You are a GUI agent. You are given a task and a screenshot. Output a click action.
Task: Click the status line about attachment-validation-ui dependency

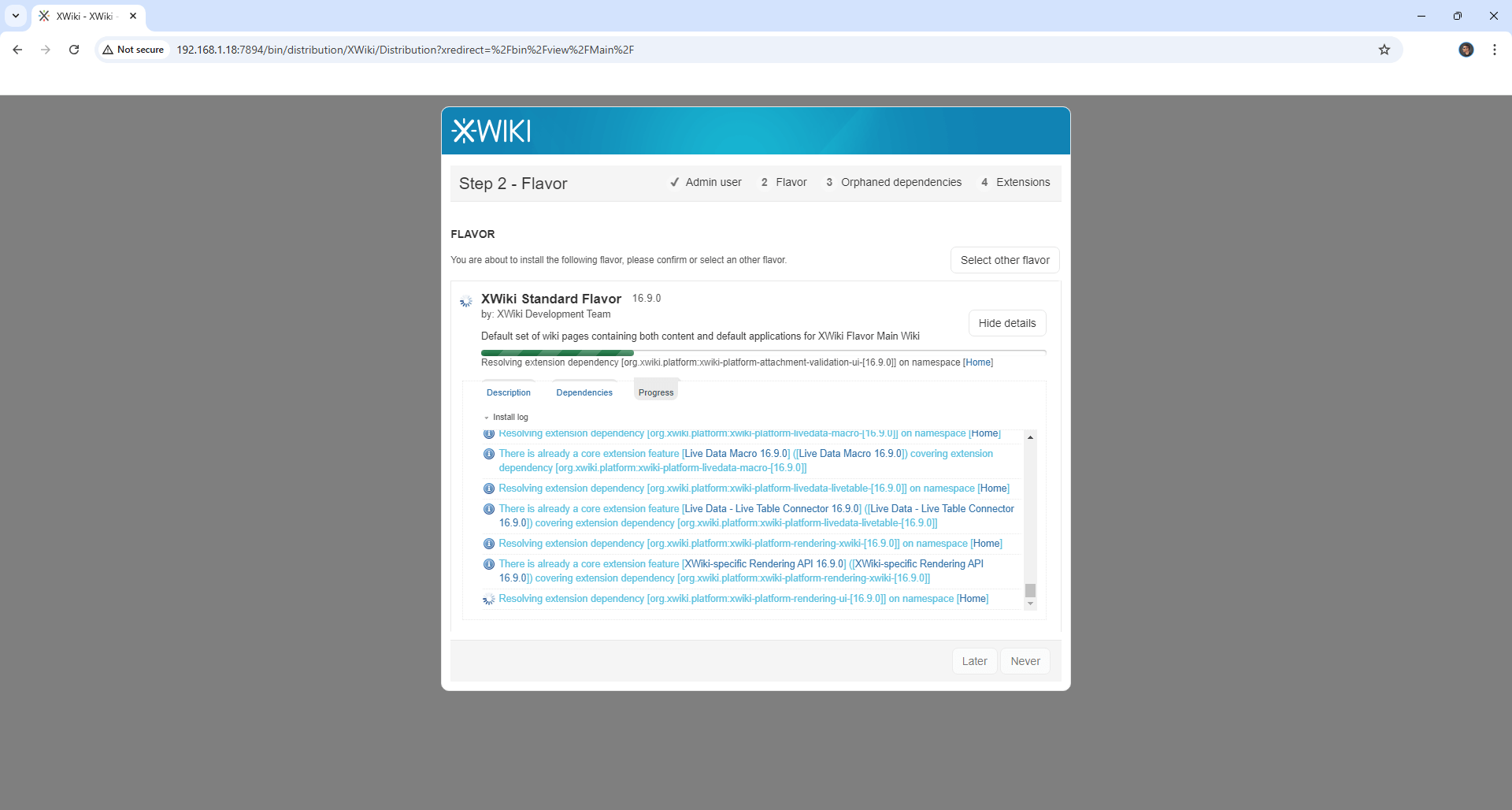click(x=737, y=362)
